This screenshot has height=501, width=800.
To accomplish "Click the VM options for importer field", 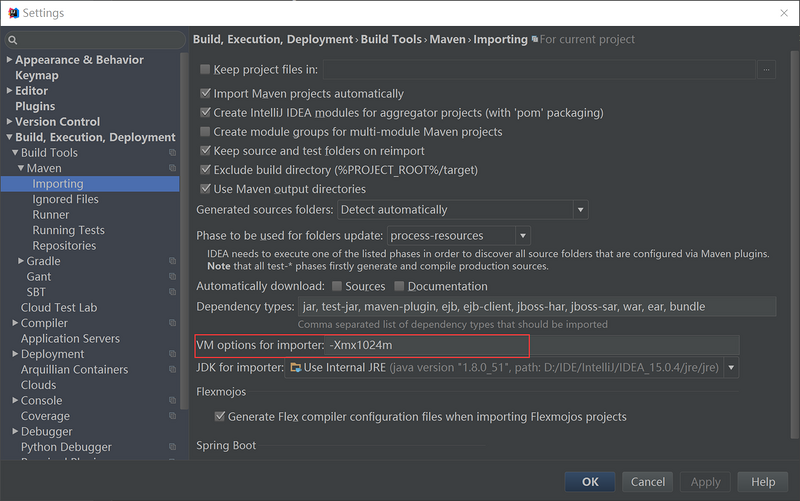I will point(530,345).
